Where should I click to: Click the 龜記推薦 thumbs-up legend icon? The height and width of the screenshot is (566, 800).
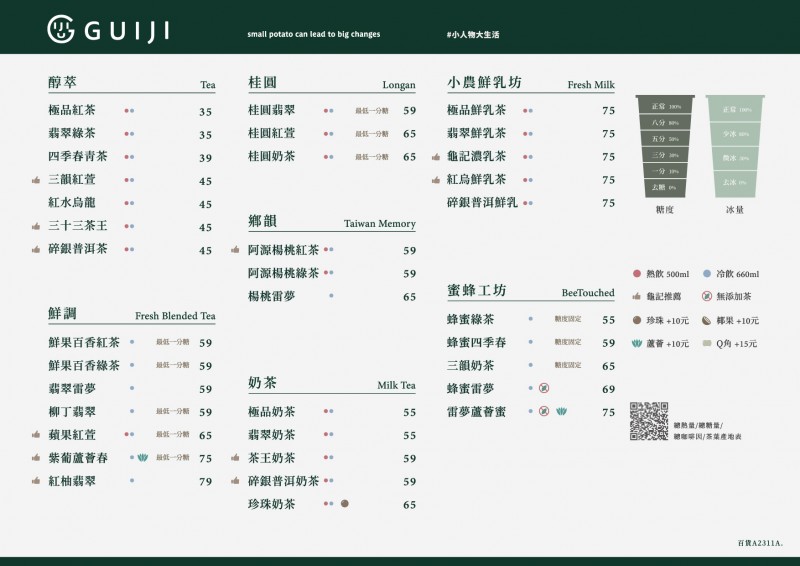tap(636, 297)
